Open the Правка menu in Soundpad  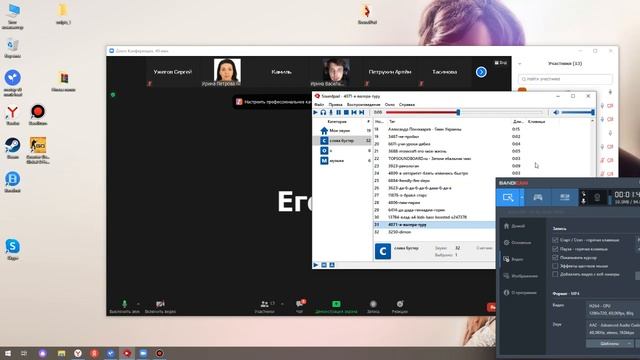(x=336, y=104)
